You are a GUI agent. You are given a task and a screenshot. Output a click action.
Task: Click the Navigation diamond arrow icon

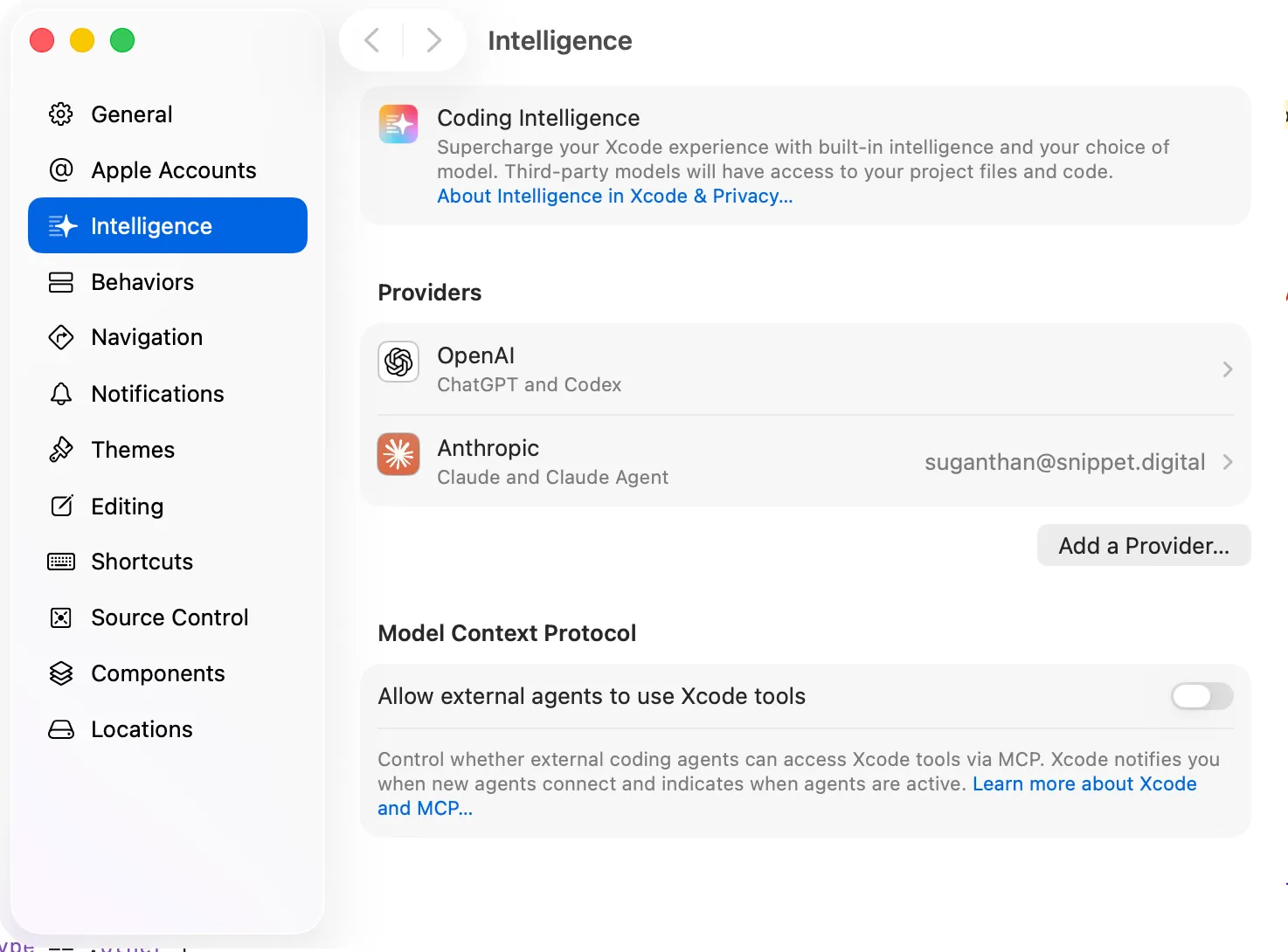coord(61,337)
